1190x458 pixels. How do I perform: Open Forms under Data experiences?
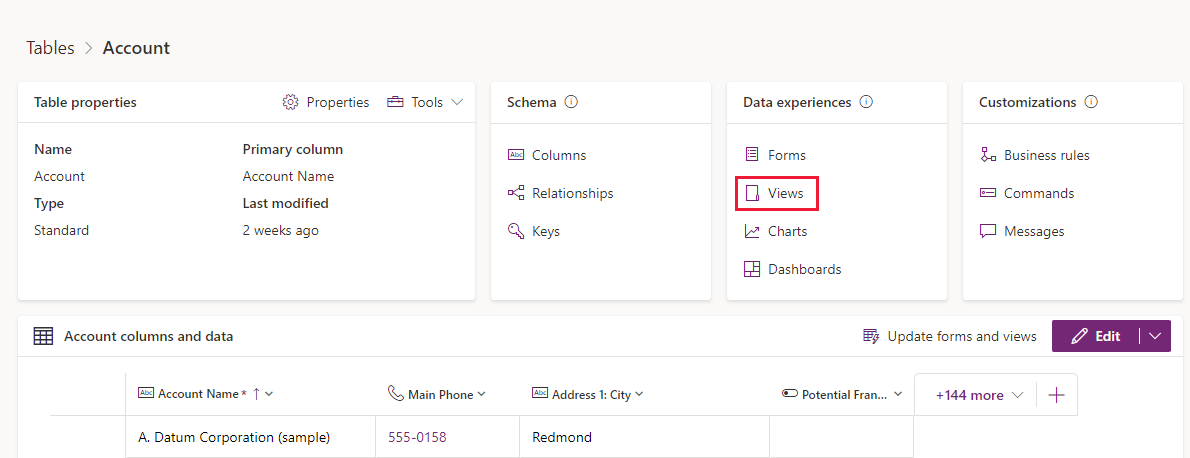coord(775,155)
